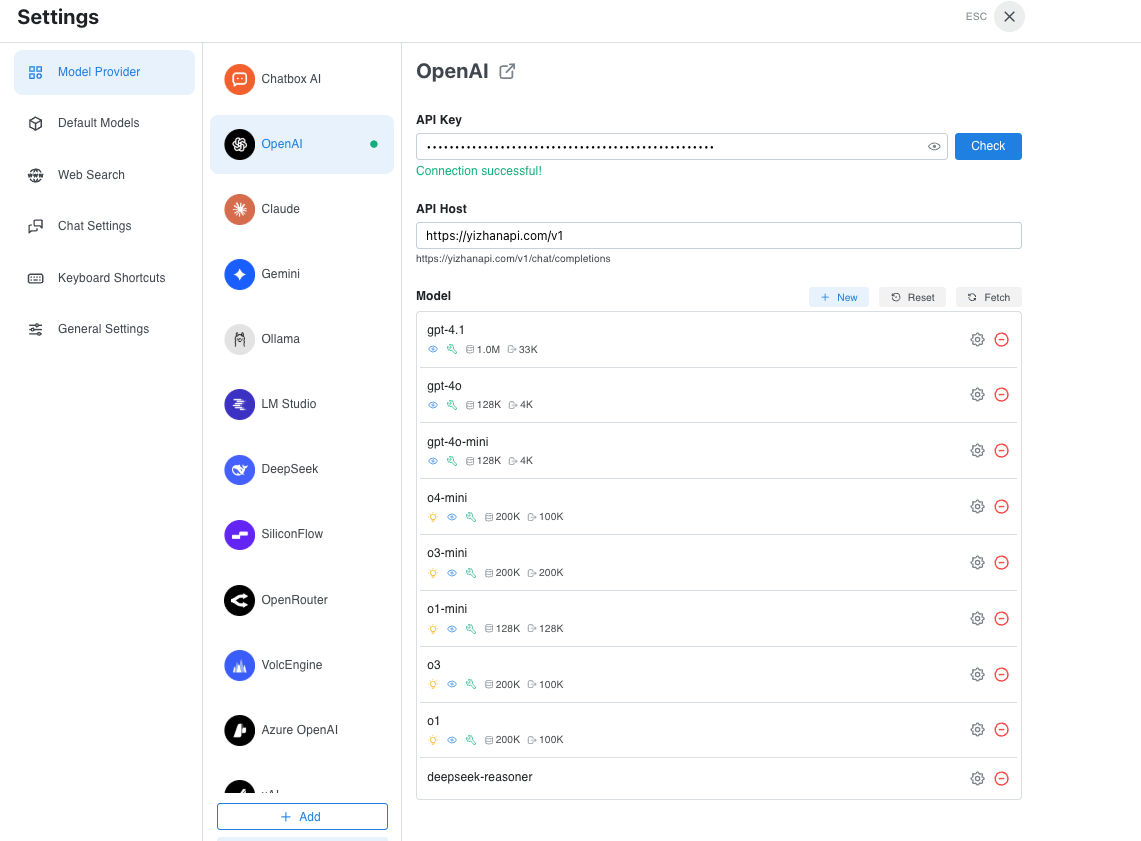
Task: Remove the gpt-4o model
Action: (x=1001, y=394)
